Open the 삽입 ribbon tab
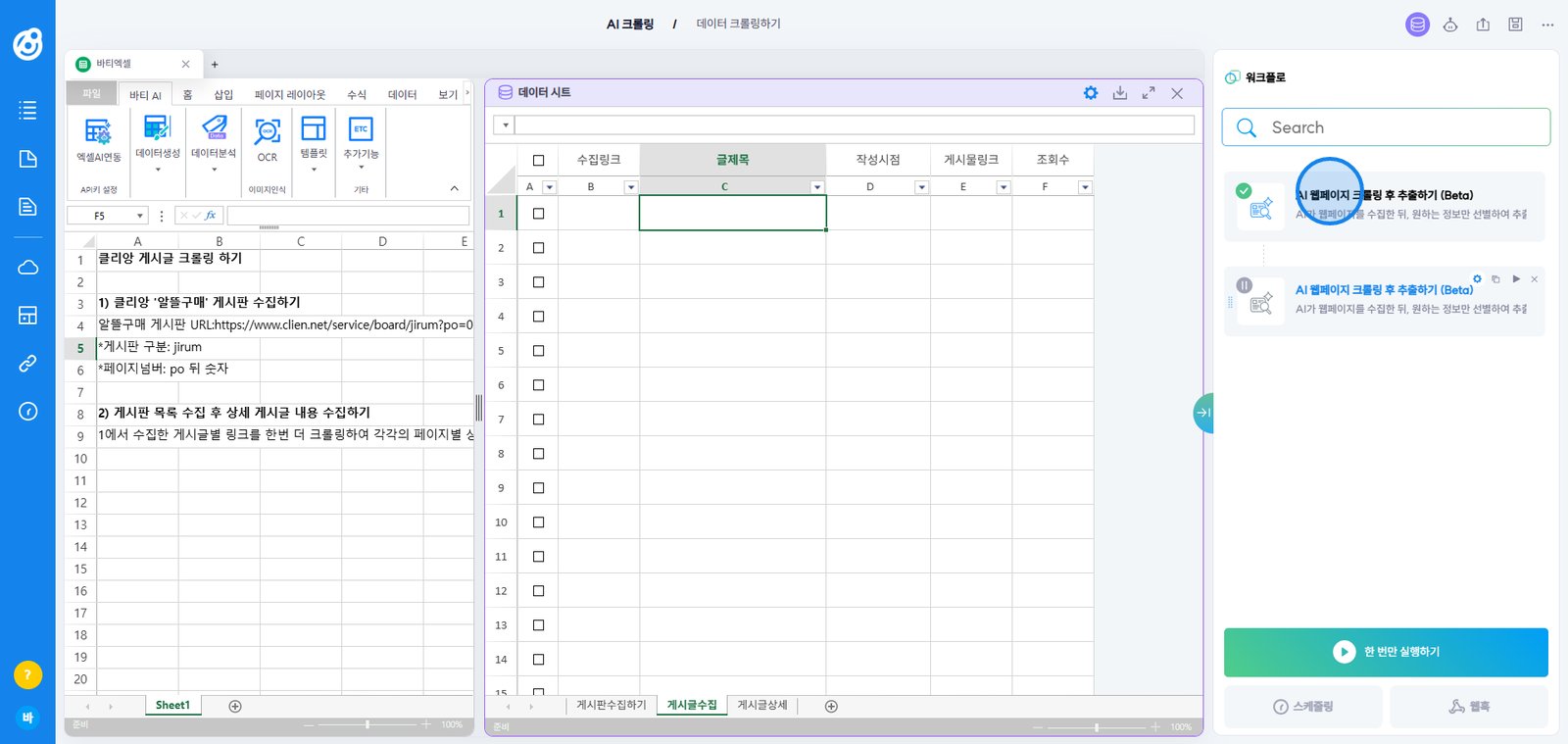This screenshot has width=1568, height=744. point(223,95)
